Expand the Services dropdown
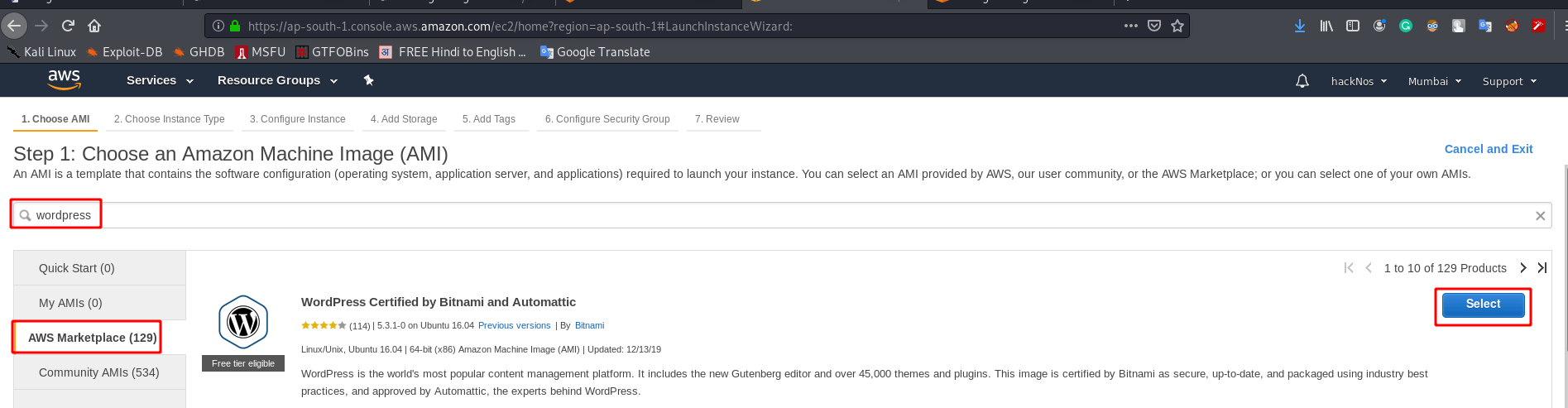The image size is (1568, 408). [160, 80]
